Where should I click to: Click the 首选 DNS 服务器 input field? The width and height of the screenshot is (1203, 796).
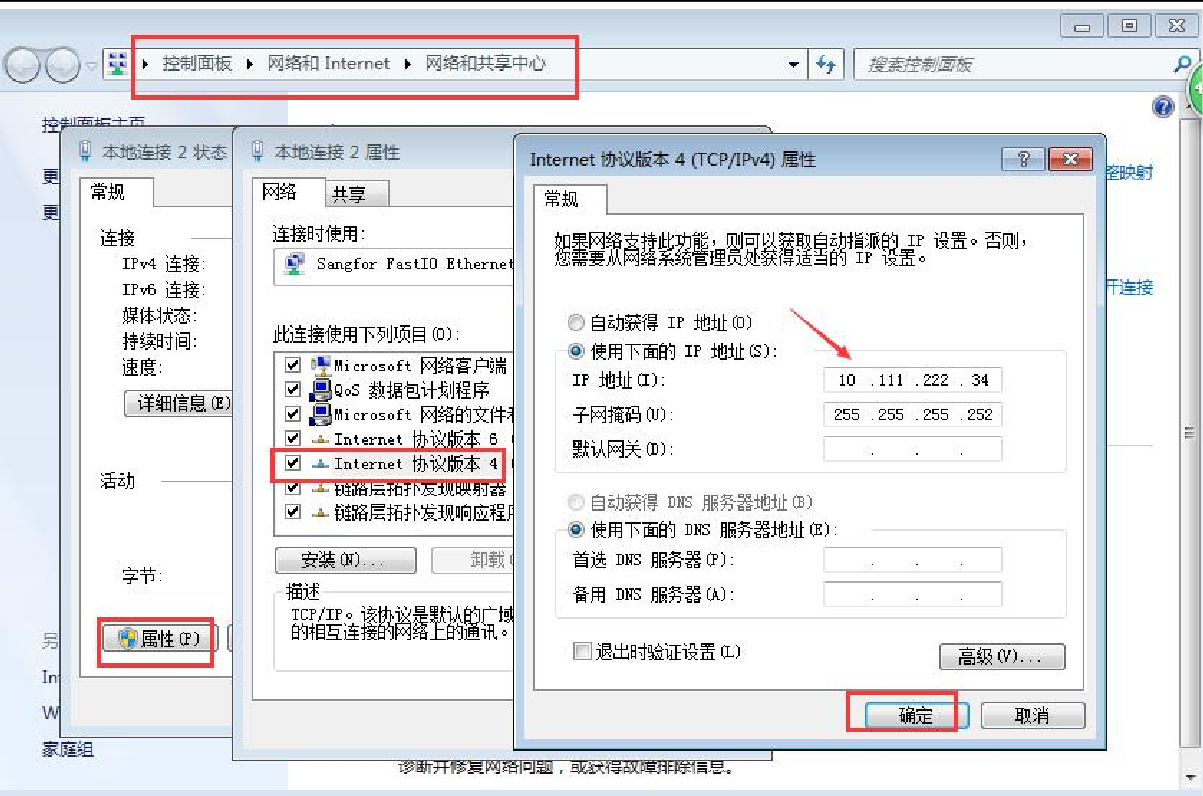click(912, 560)
